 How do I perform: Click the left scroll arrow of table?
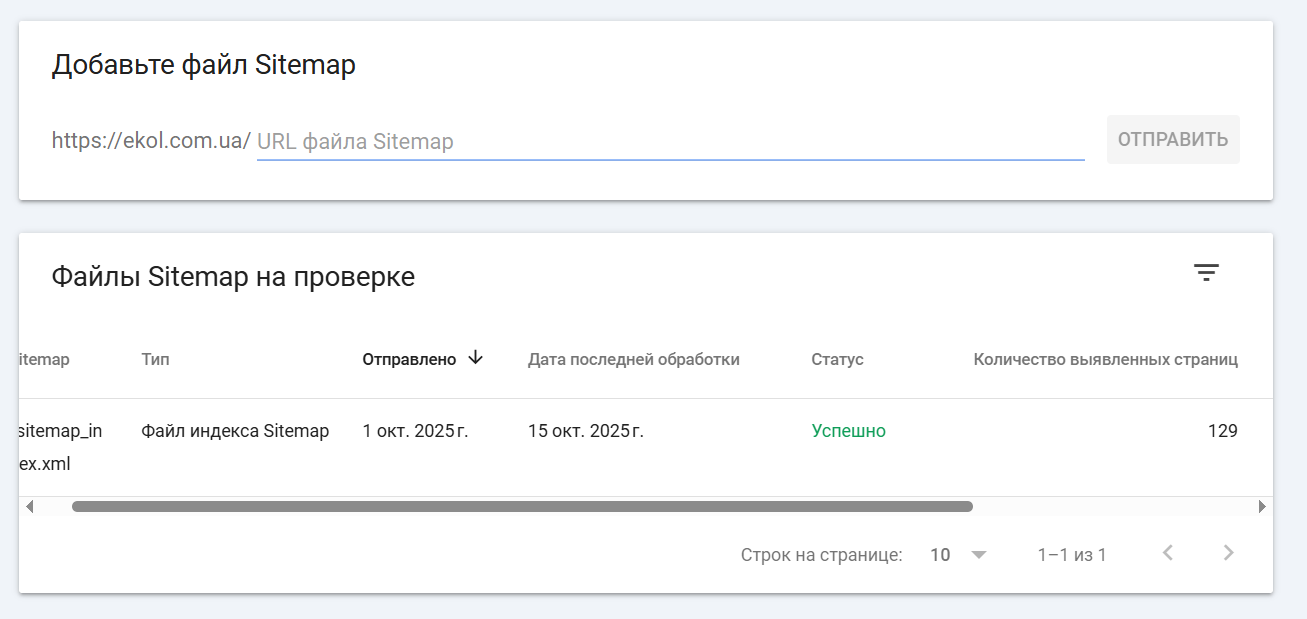click(29, 507)
